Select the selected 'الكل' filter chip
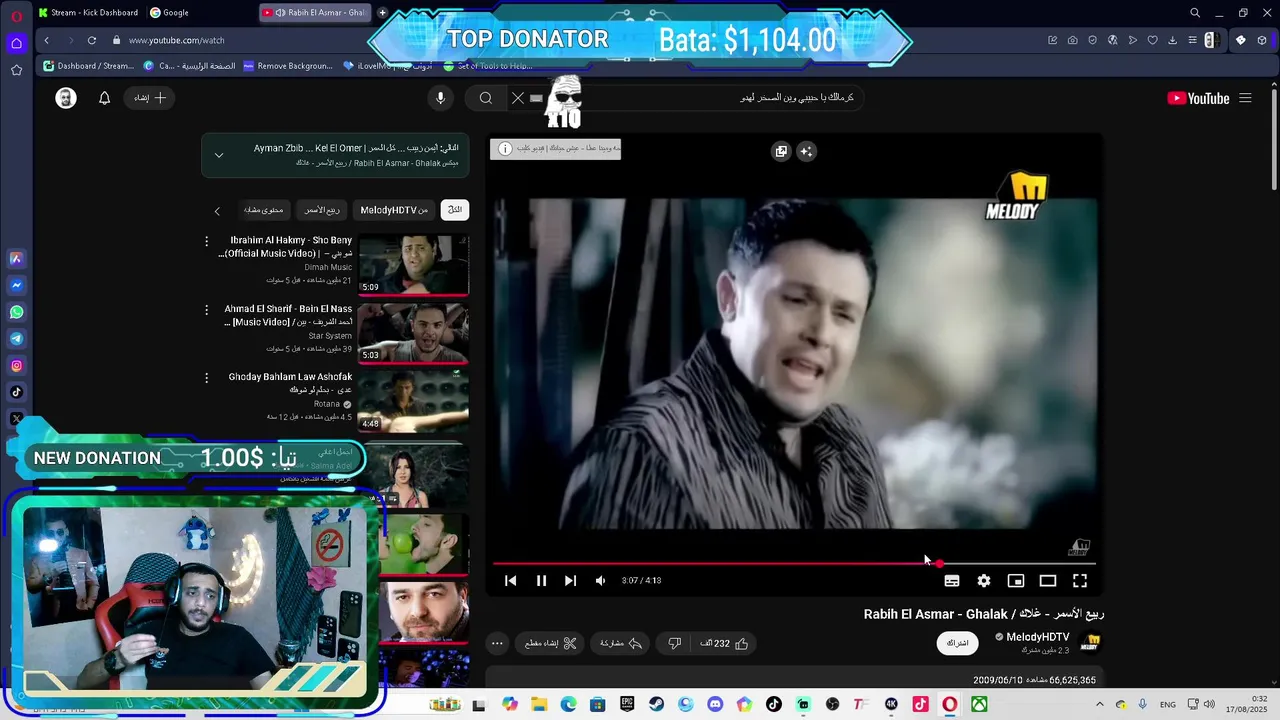Viewport: 1280px width, 720px height. coord(455,210)
